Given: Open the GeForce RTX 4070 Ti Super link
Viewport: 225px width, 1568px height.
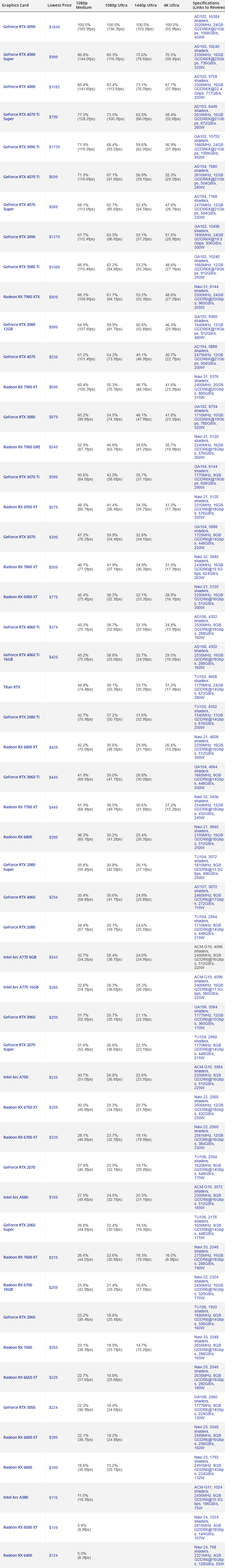Looking at the screenshot, I should 21,116.
